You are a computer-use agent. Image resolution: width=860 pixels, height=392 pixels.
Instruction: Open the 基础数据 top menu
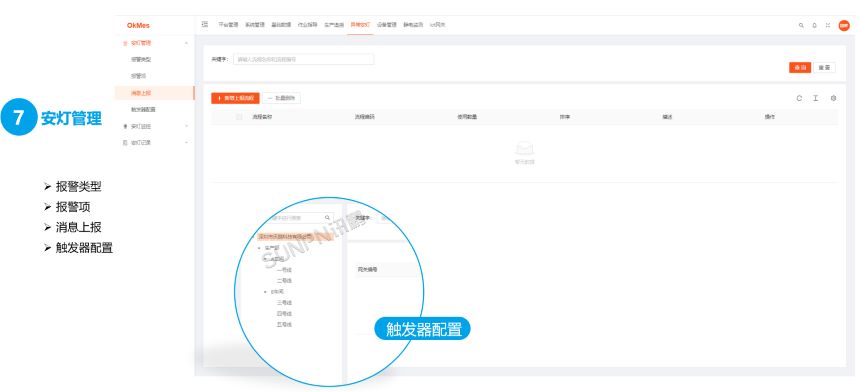pos(281,25)
